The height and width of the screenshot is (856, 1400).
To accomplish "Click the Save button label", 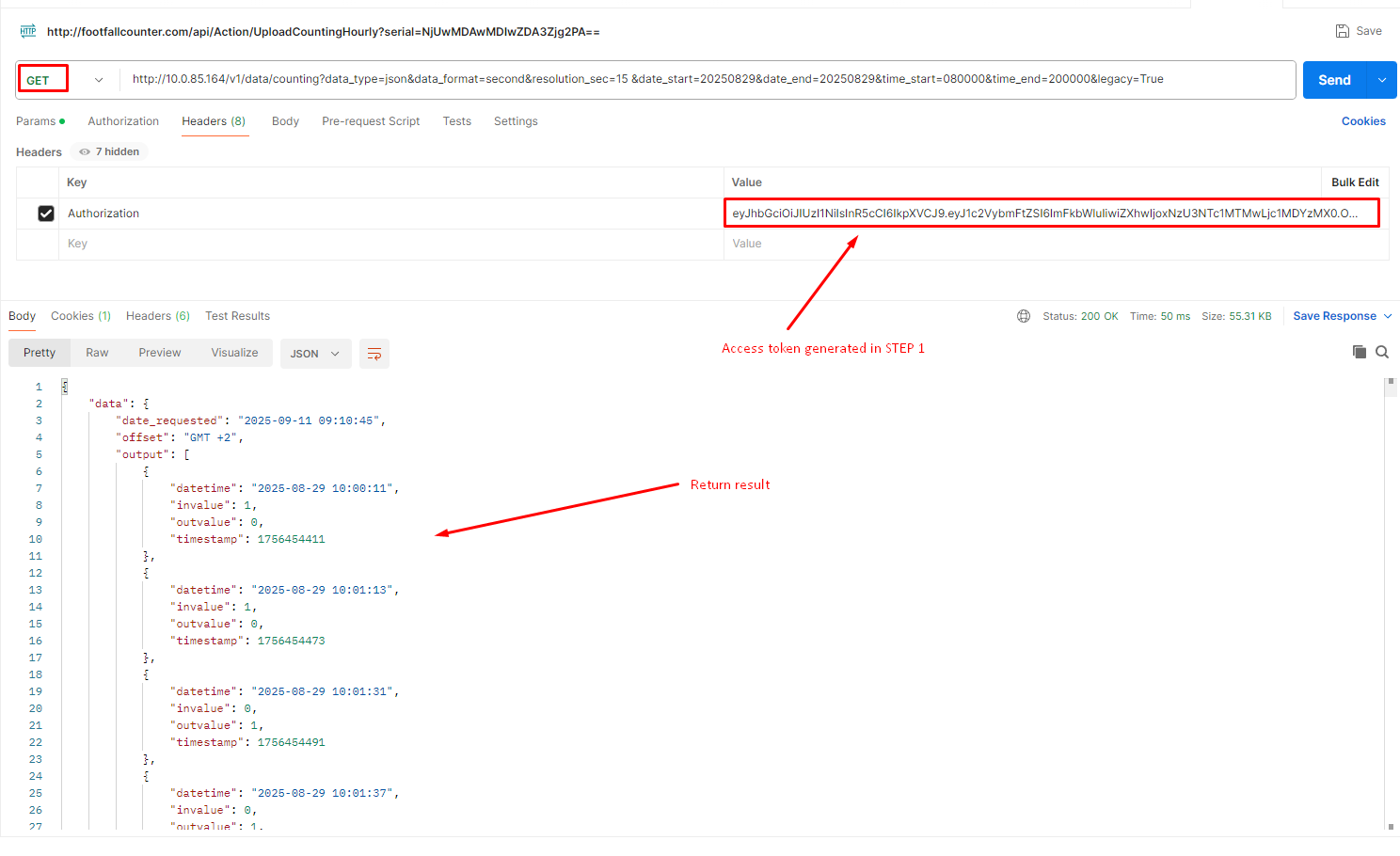I will tap(1369, 31).
